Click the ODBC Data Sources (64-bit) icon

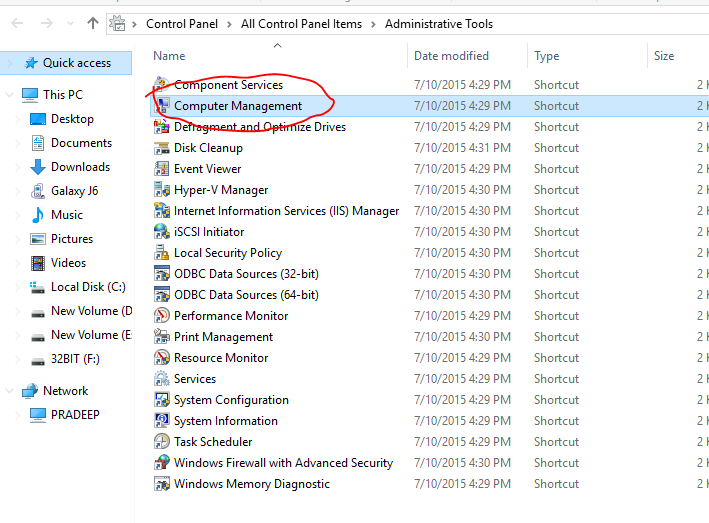[x=161, y=295]
